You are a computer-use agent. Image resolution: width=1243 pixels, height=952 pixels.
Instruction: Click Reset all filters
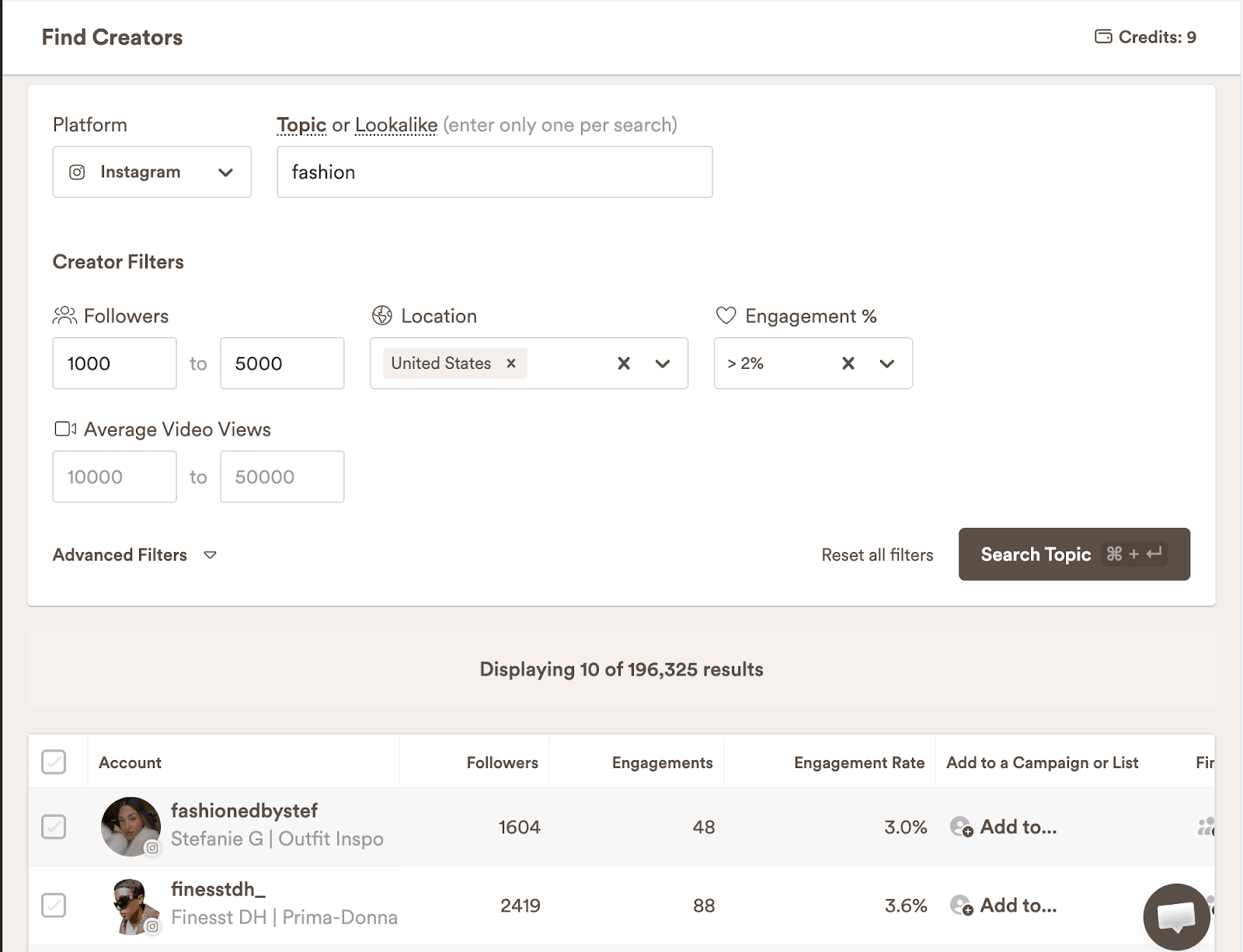[877, 554]
